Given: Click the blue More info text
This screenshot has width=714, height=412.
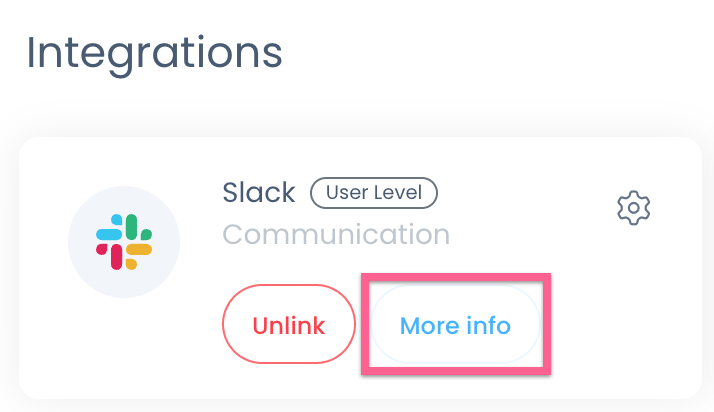Looking at the screenshot, I should tap(455, 325).
